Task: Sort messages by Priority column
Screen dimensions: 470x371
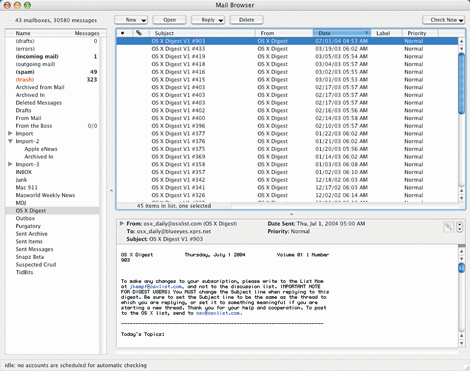Action: [420, 33]
